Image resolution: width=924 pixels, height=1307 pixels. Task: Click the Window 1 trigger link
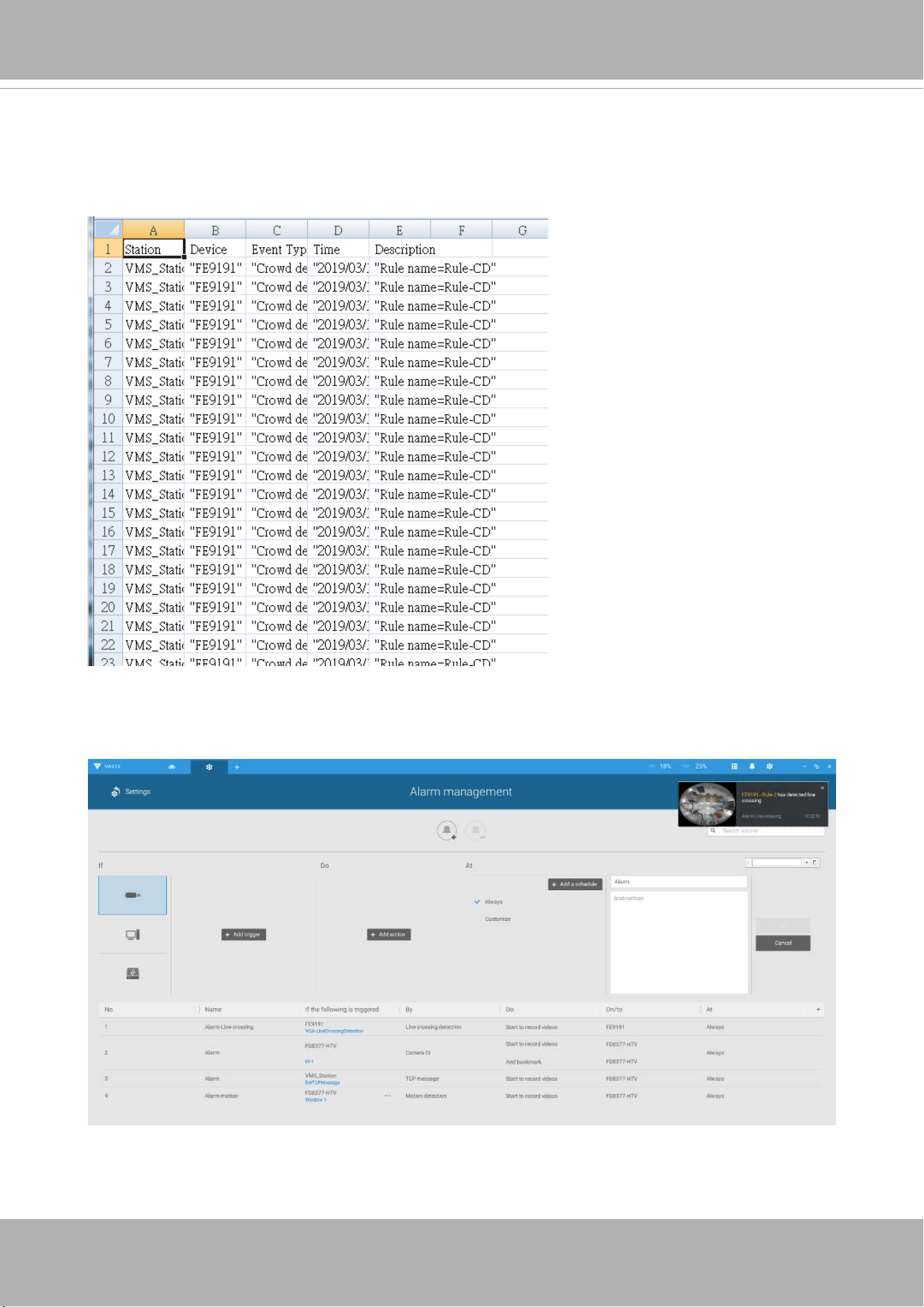pos(315,1100)
